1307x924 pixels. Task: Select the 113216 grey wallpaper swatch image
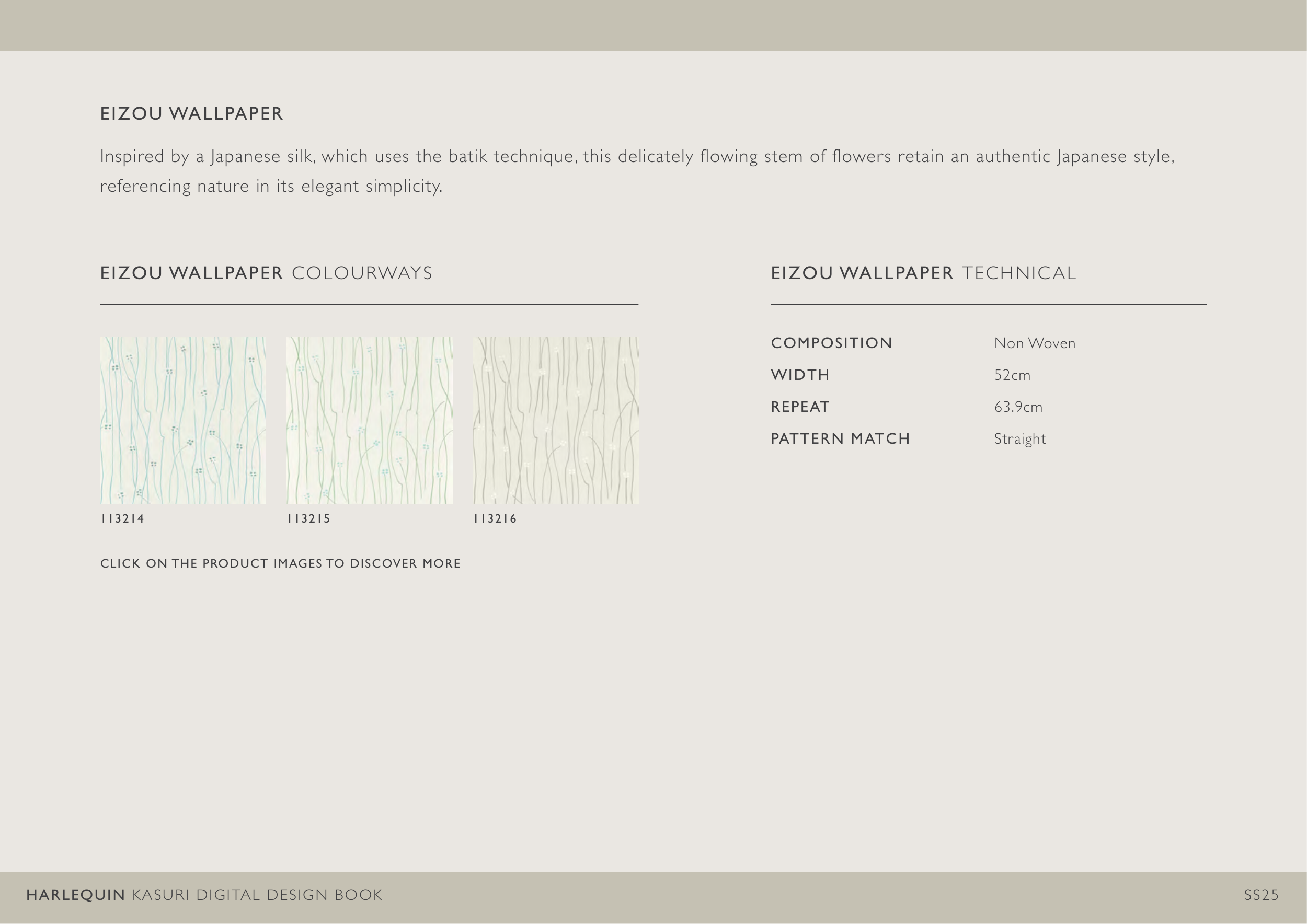pos(556,420)
